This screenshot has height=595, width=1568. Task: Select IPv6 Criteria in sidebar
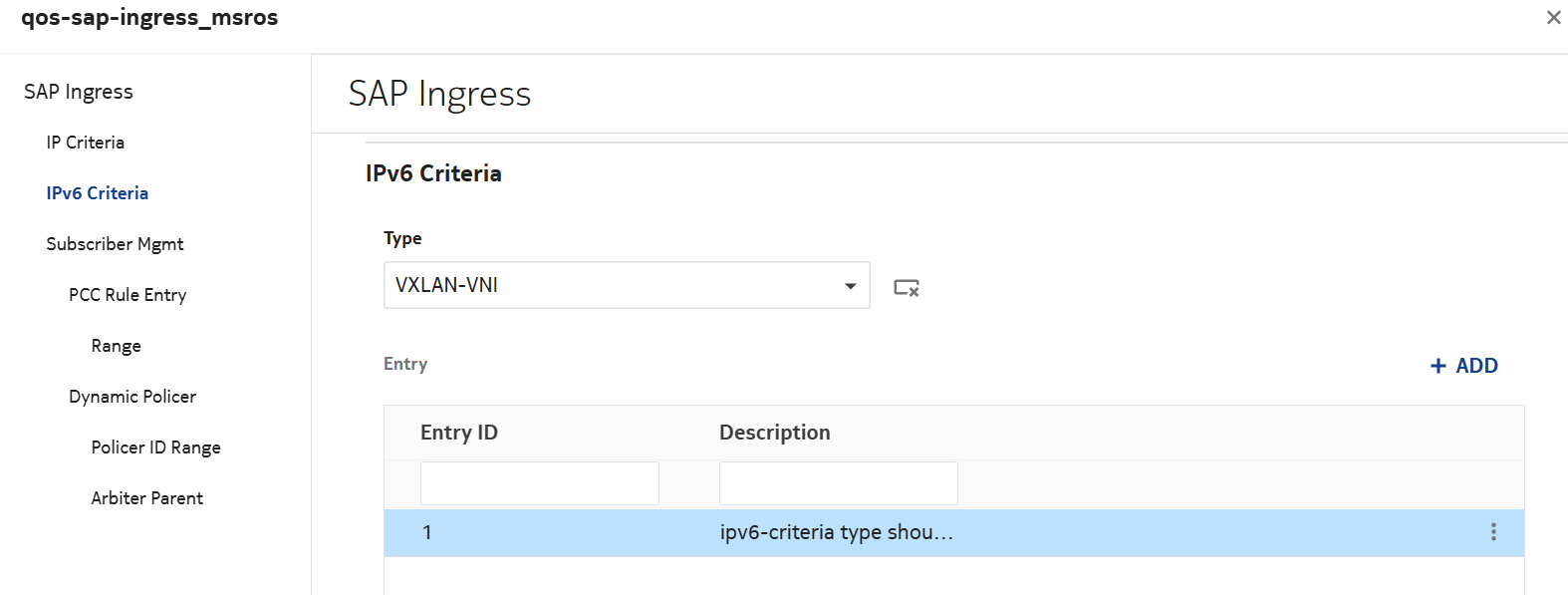(97, 193)
